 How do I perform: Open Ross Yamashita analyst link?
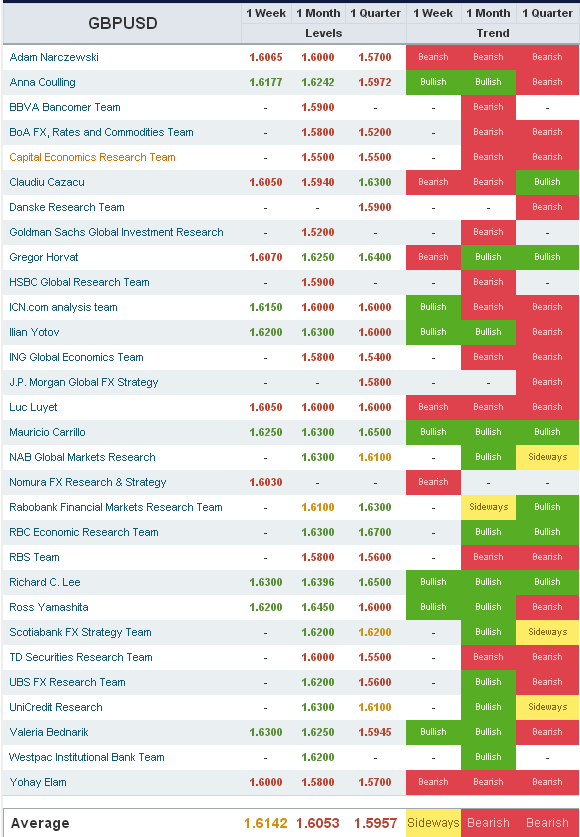tap(49, 607)
